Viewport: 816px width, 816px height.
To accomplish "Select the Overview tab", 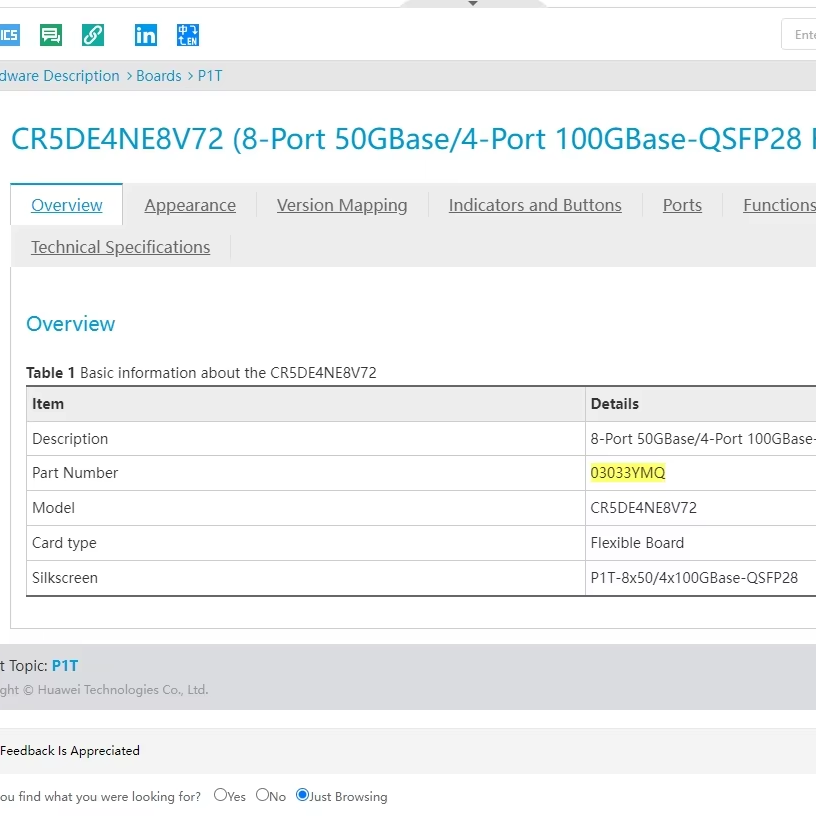I will click(67, 205).
